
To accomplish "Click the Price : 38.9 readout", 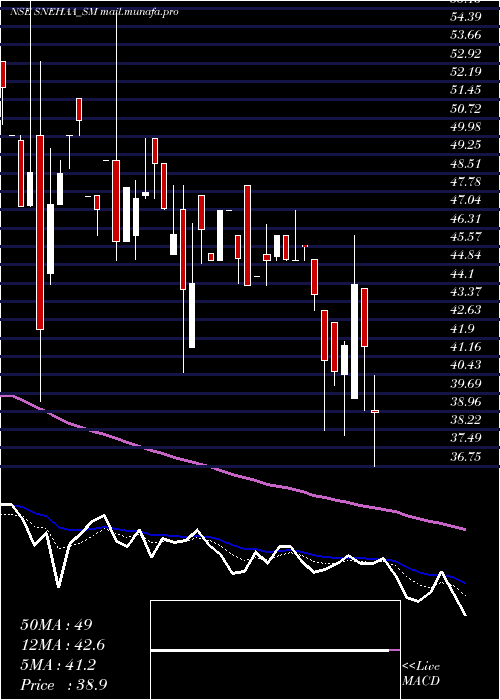I will click(63, 685).
